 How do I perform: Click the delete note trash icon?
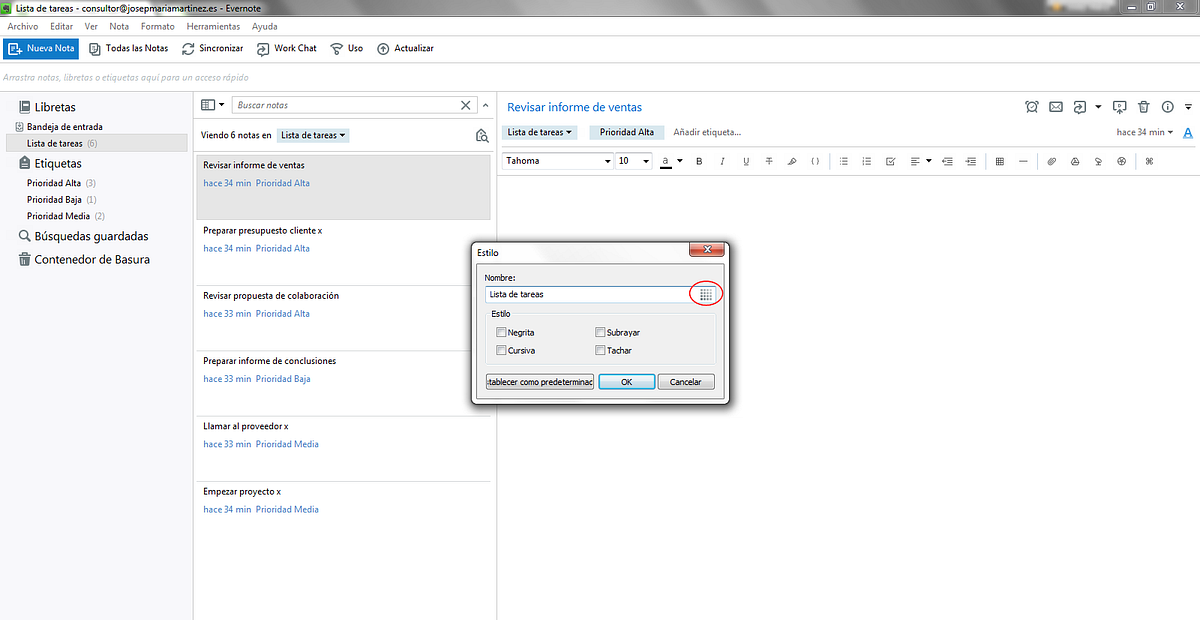(1143, 107)
